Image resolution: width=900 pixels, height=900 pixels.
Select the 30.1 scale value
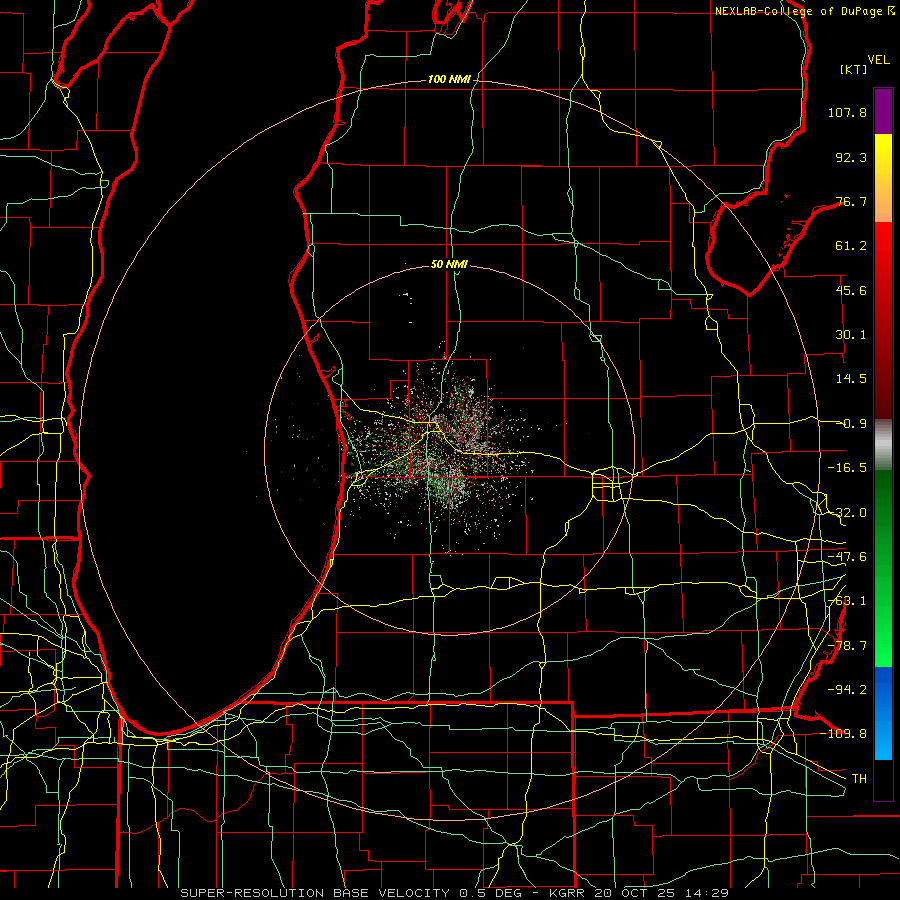coord(851,335)
